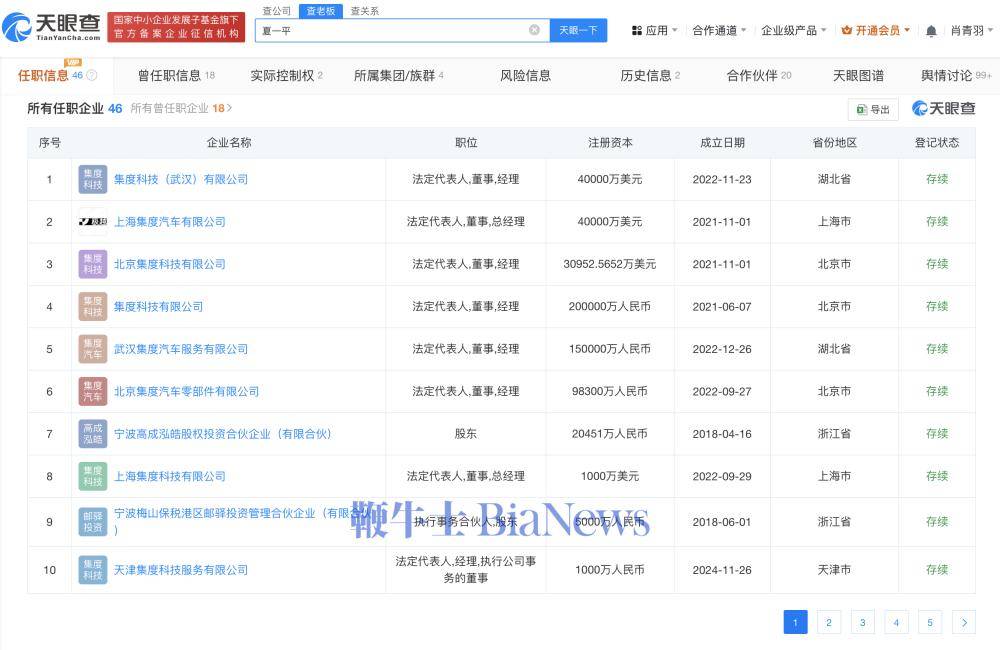Viewport: 1000px width, 650px height.
Task: Open user menu 肖青羽
Action: click(972, 30)
